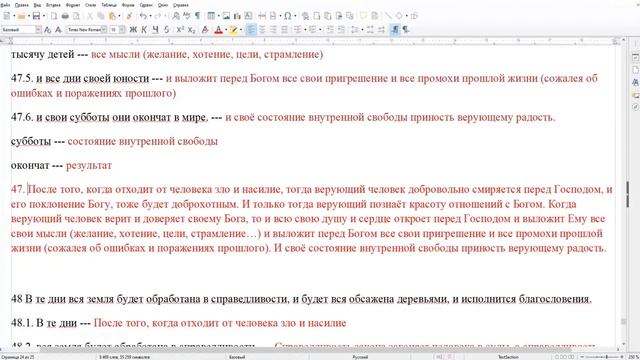Create a new document with New icon
The height and width of the screenshot is (360, 640).
coord(7,16)
